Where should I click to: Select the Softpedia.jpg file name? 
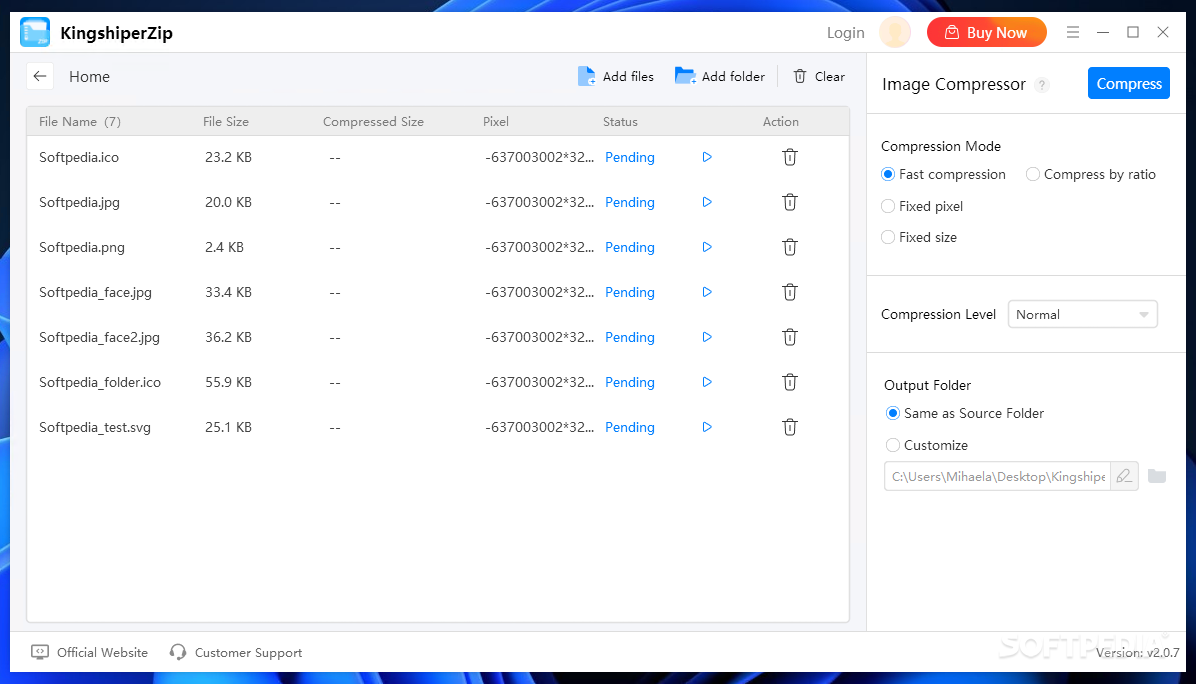79,202
